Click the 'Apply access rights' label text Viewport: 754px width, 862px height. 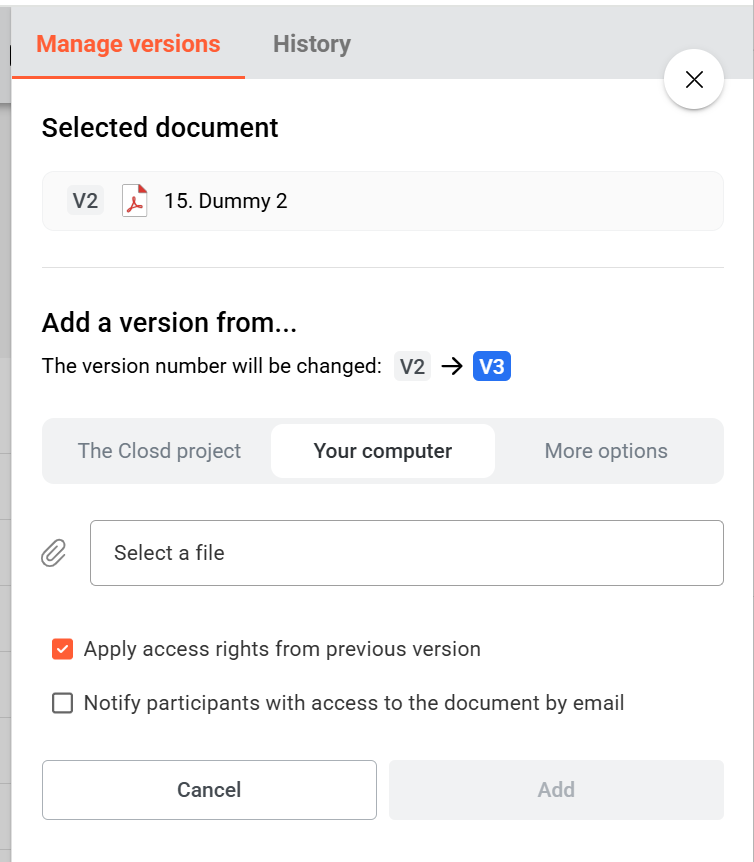pos(282,650)
